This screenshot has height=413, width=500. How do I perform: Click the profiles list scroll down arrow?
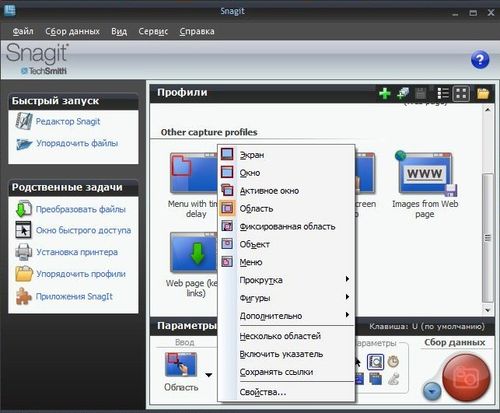pyautogui.click(x=487, y=310)
